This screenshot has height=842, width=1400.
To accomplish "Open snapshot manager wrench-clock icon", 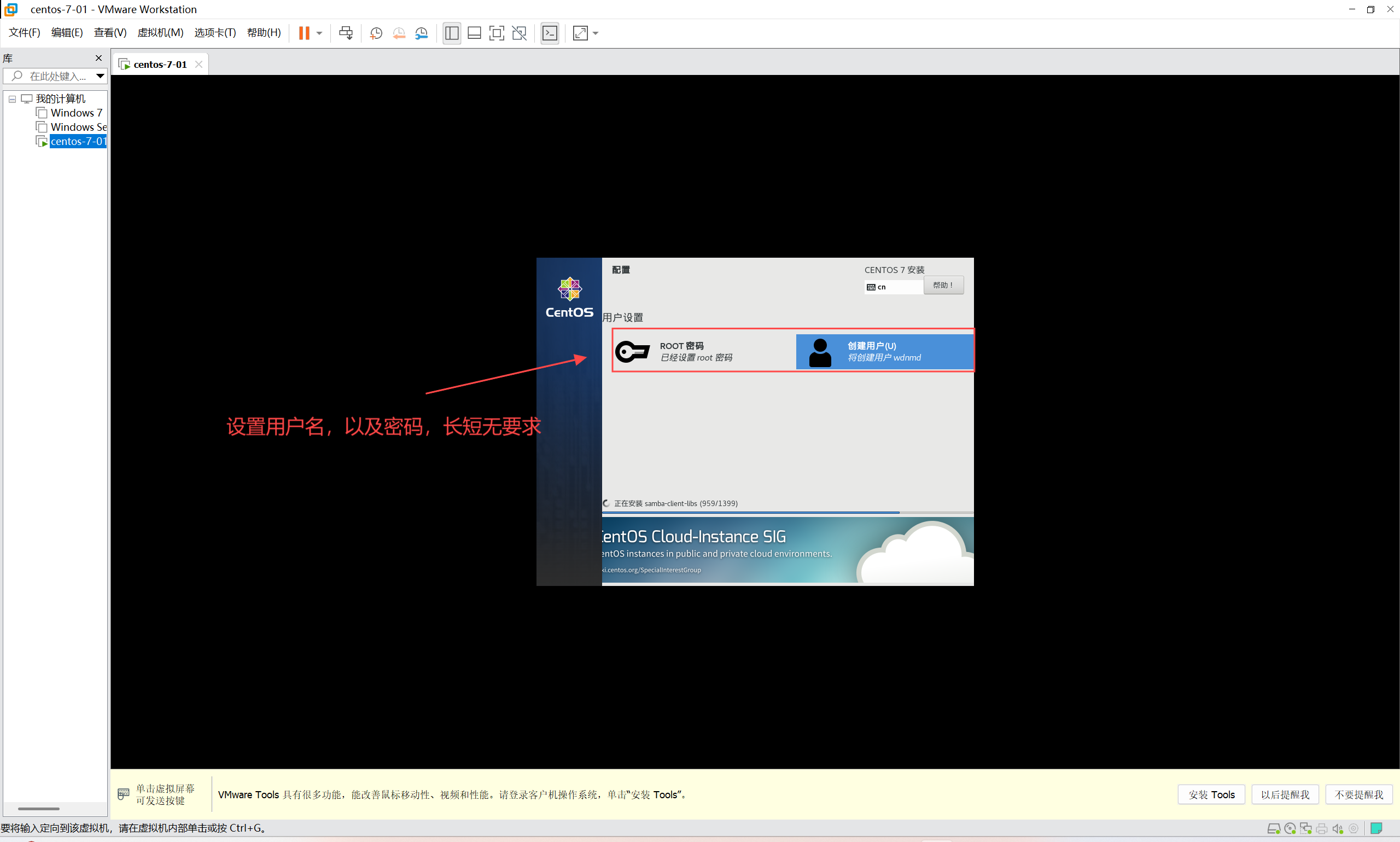I will point(421,33).
